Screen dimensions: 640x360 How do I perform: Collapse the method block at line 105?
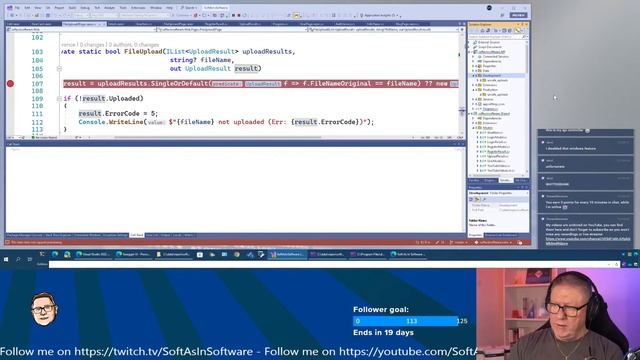[x=59, y=69]
